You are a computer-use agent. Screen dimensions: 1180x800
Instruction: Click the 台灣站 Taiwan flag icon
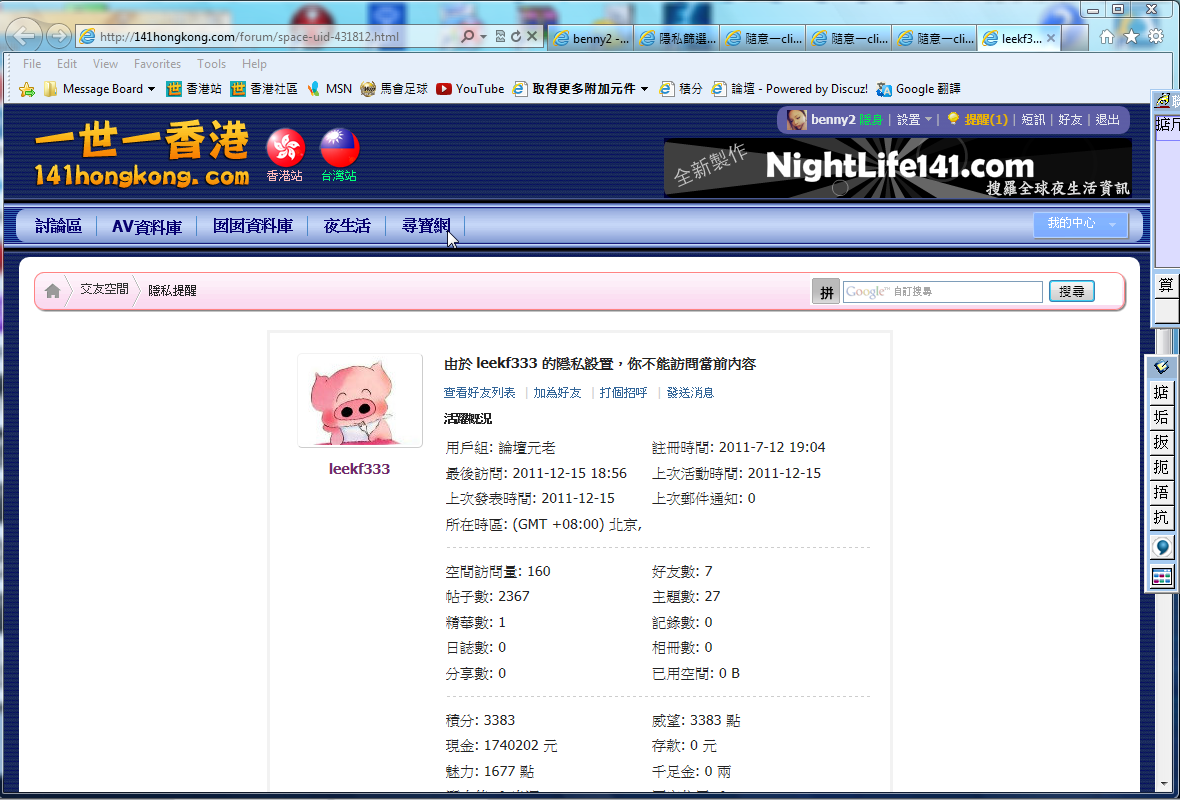coord(338,148)
